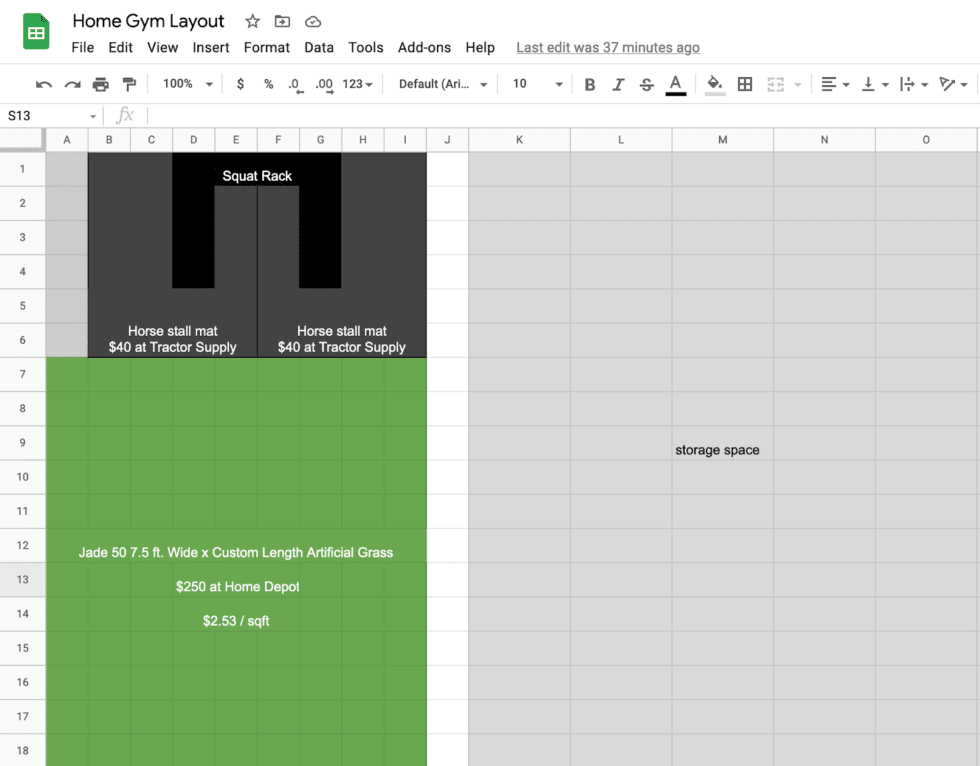Open the font size 10 dropdown
980x766 pixels.
tap(537, 85)
